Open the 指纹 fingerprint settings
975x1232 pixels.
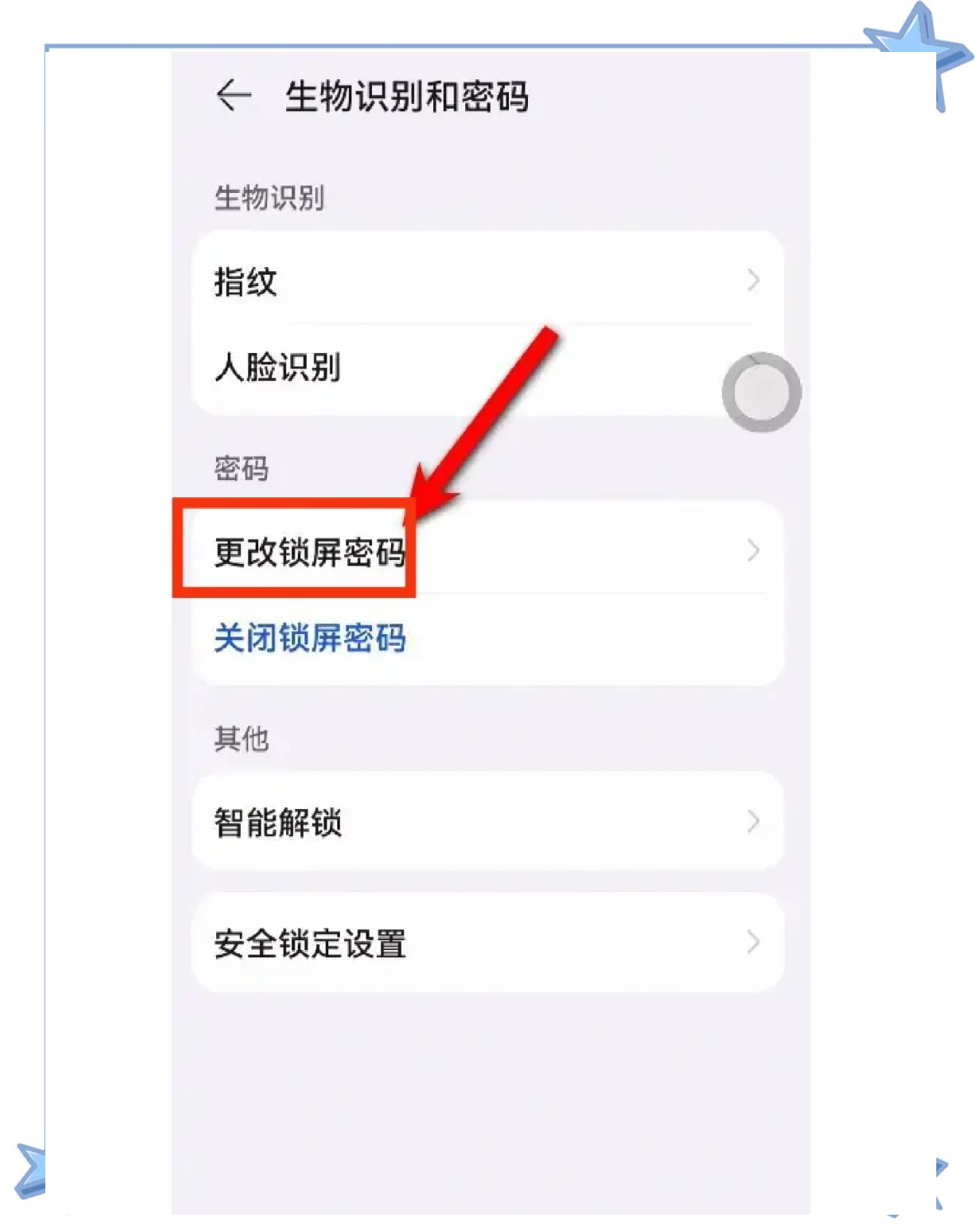click(x=246, y=281)
